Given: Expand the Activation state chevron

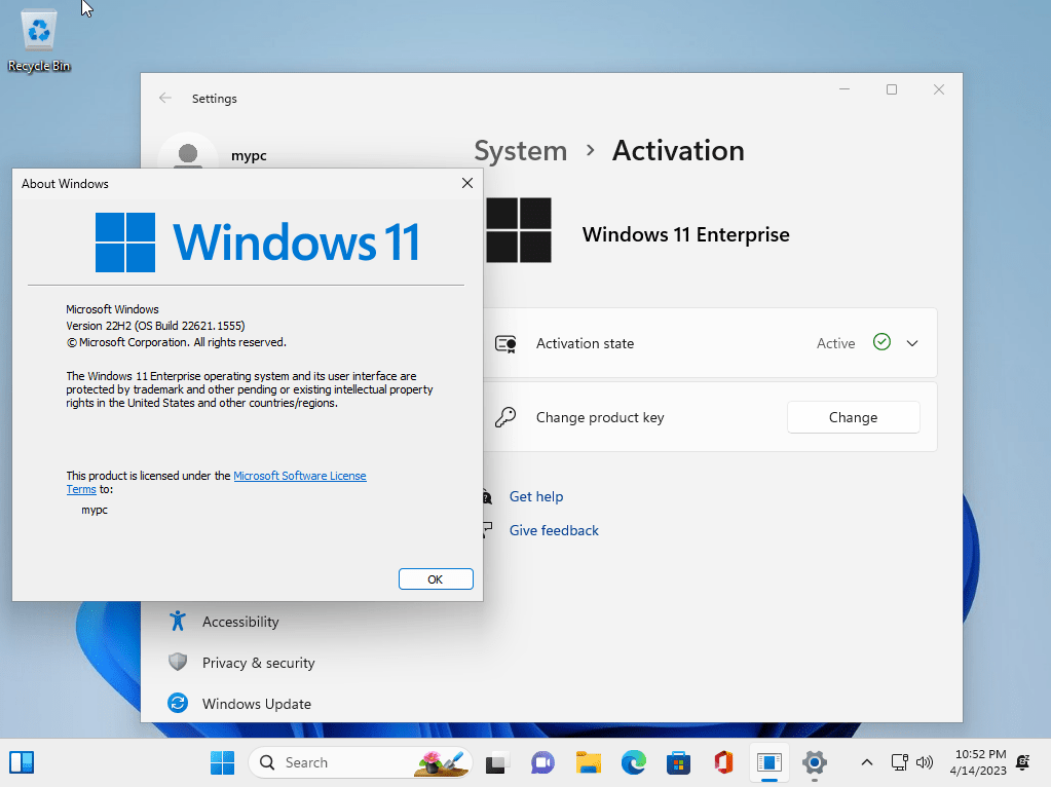Looking at the screenshot, I should pyautogui.click(x=912, y=343).
